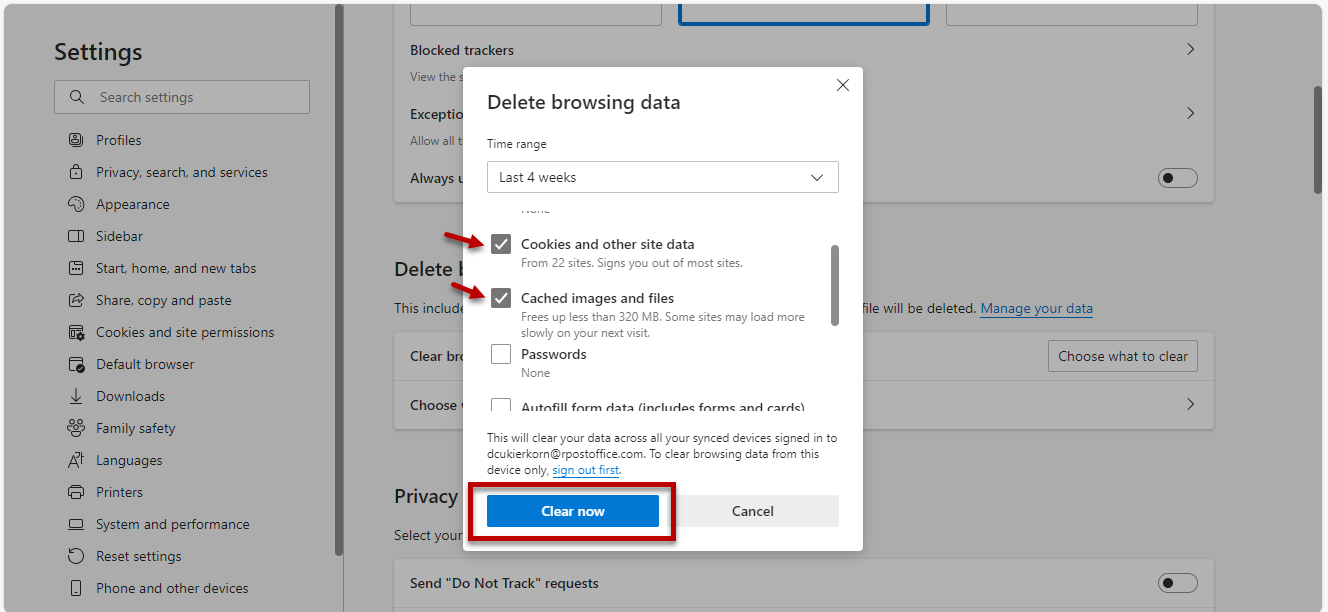This screenshot has height=612, width=1328.
Task: Click Cancel in the dialog
Action: click(753, 511)
